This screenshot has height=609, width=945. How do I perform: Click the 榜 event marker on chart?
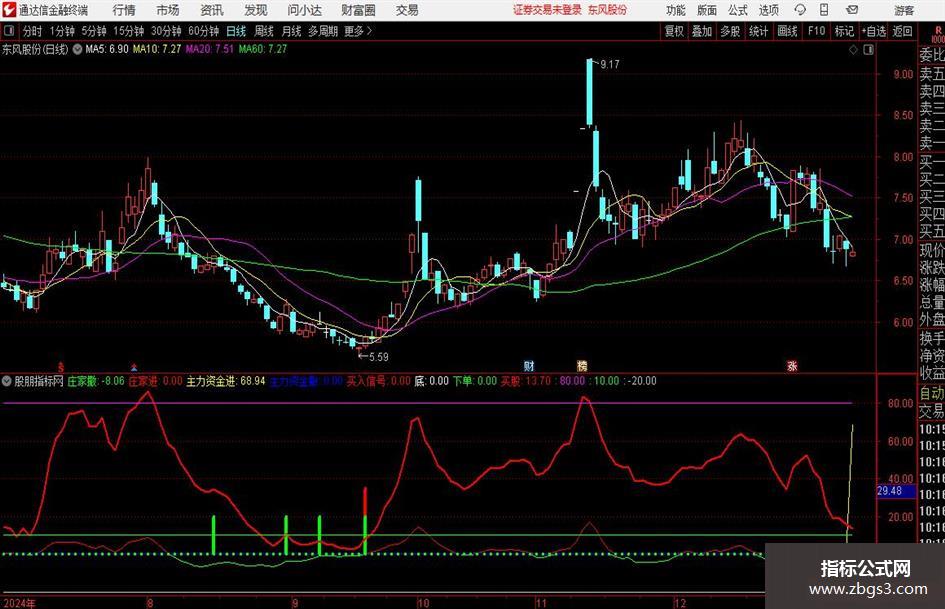(582, 365)
